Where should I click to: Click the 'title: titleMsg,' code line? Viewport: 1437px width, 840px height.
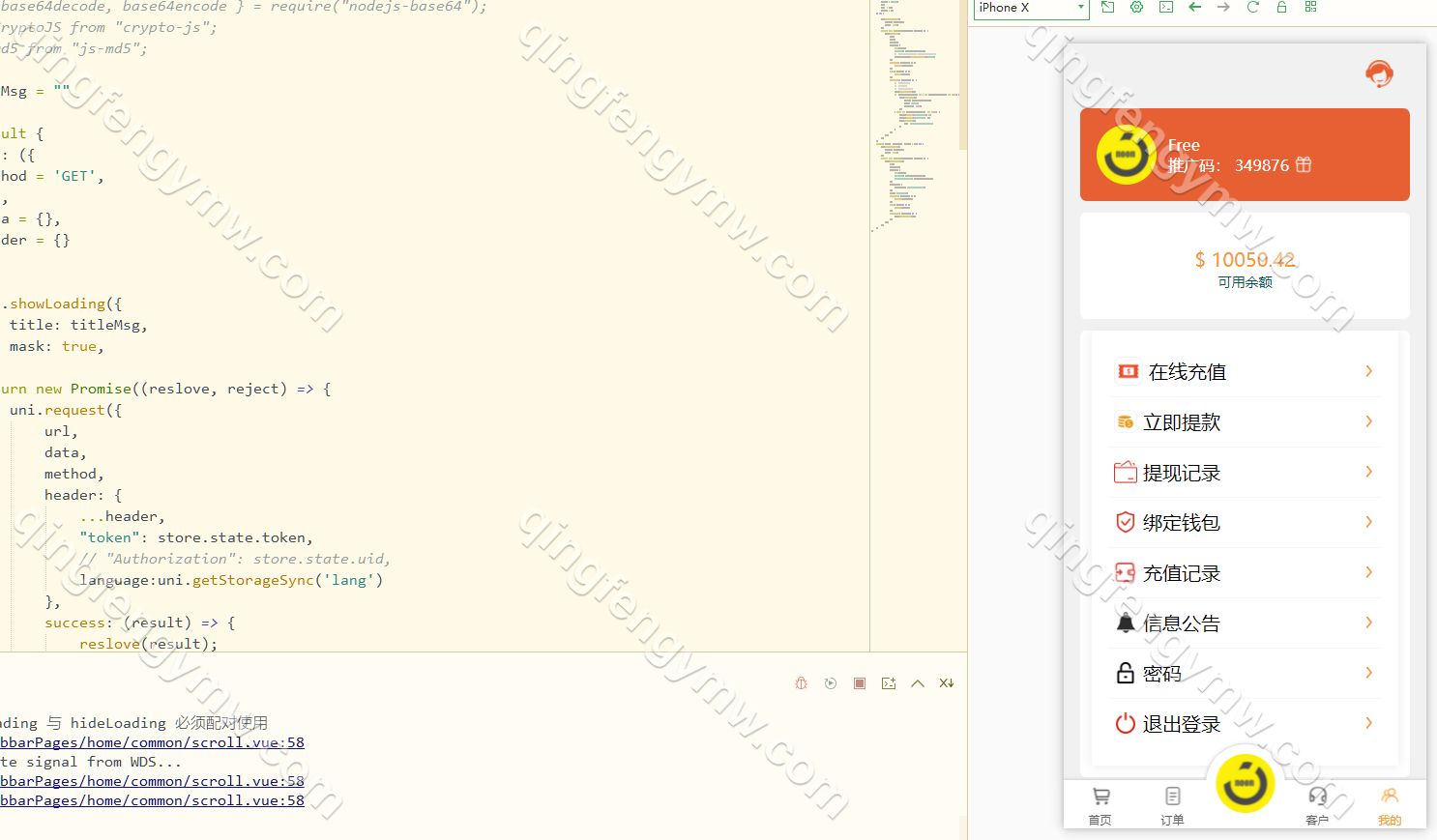tap(78, 325)
